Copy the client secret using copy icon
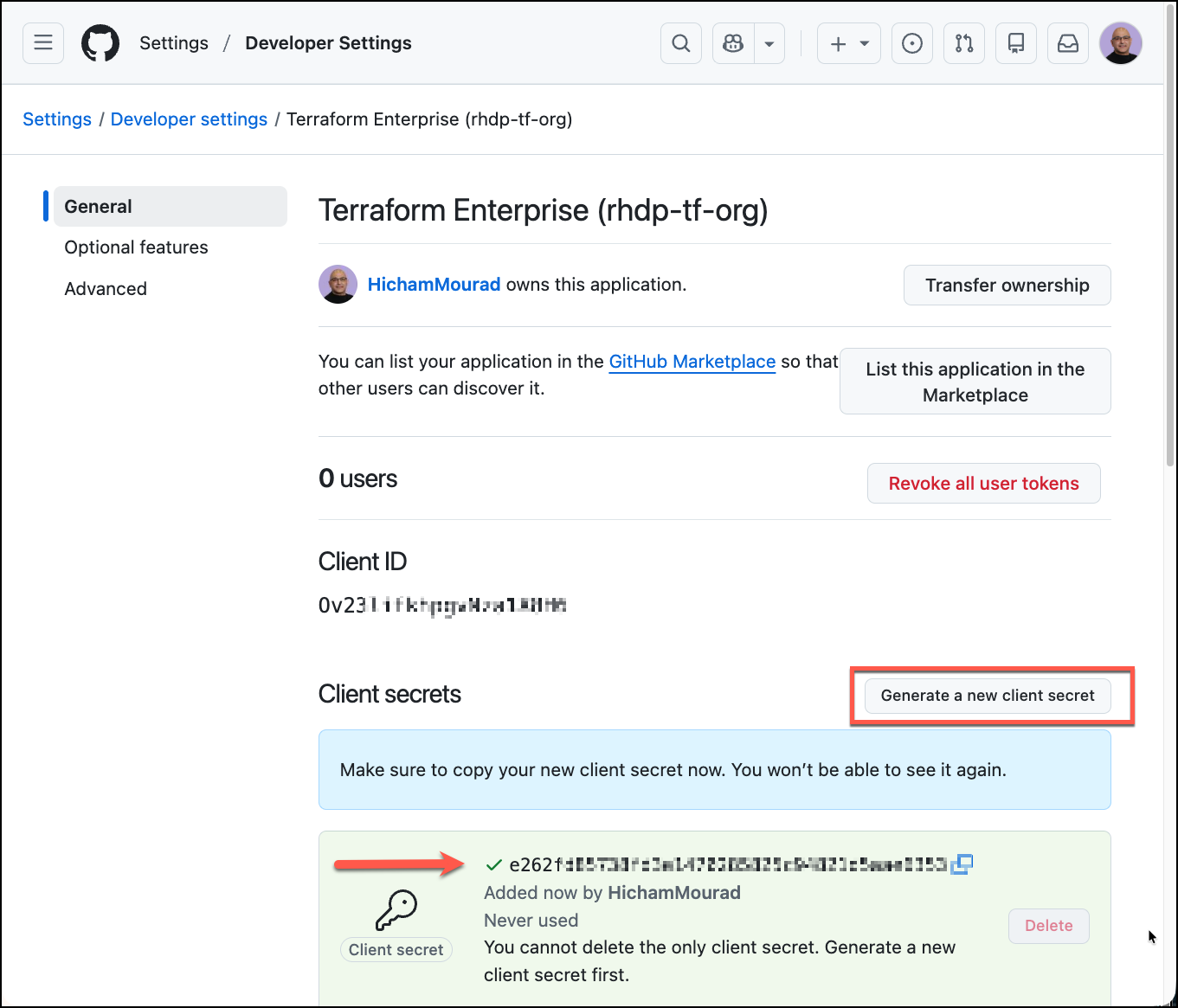This screenshot has height=1008, width=1178. click(x=962, y=864)
